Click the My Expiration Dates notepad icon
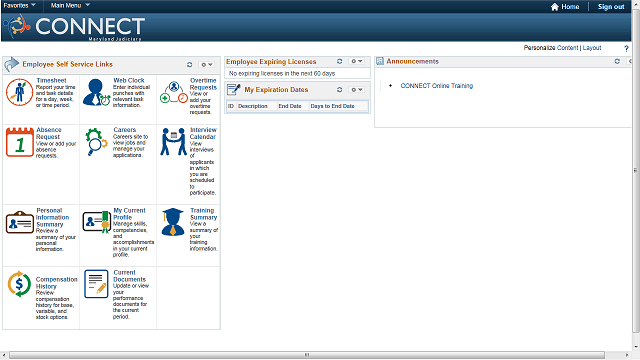This screenshot has height=360, width=640. pos(233,89)
